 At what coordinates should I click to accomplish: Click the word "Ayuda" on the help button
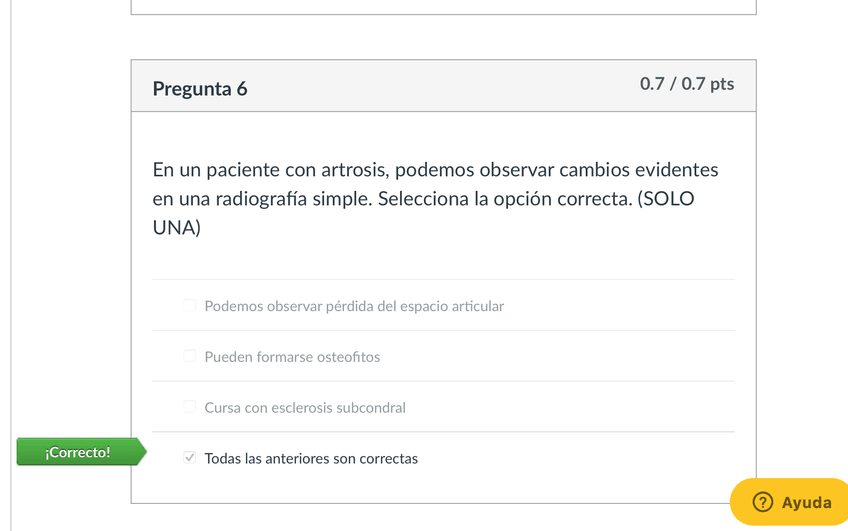click(806, 503)
